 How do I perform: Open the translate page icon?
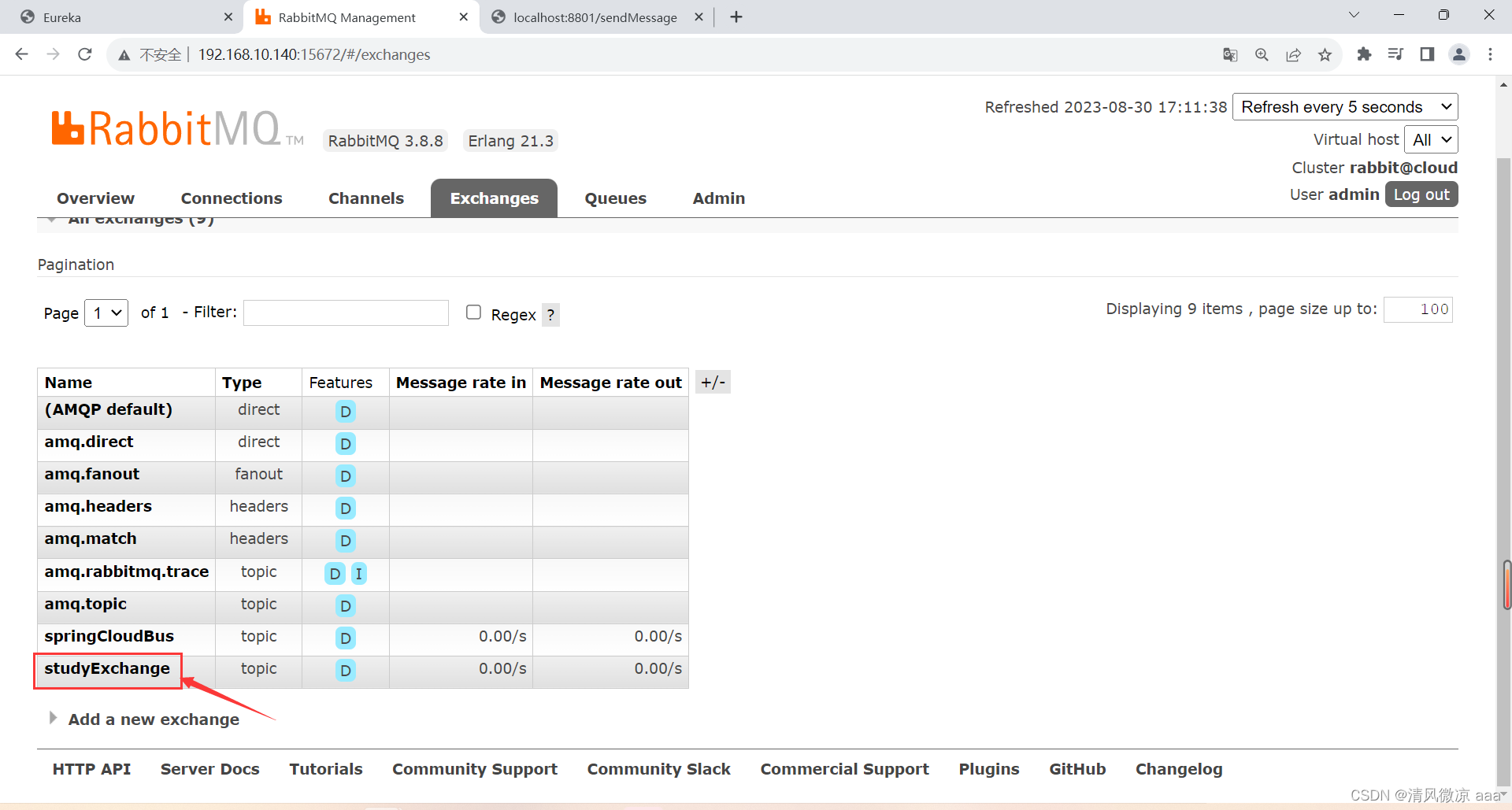tap(1230, 54)
